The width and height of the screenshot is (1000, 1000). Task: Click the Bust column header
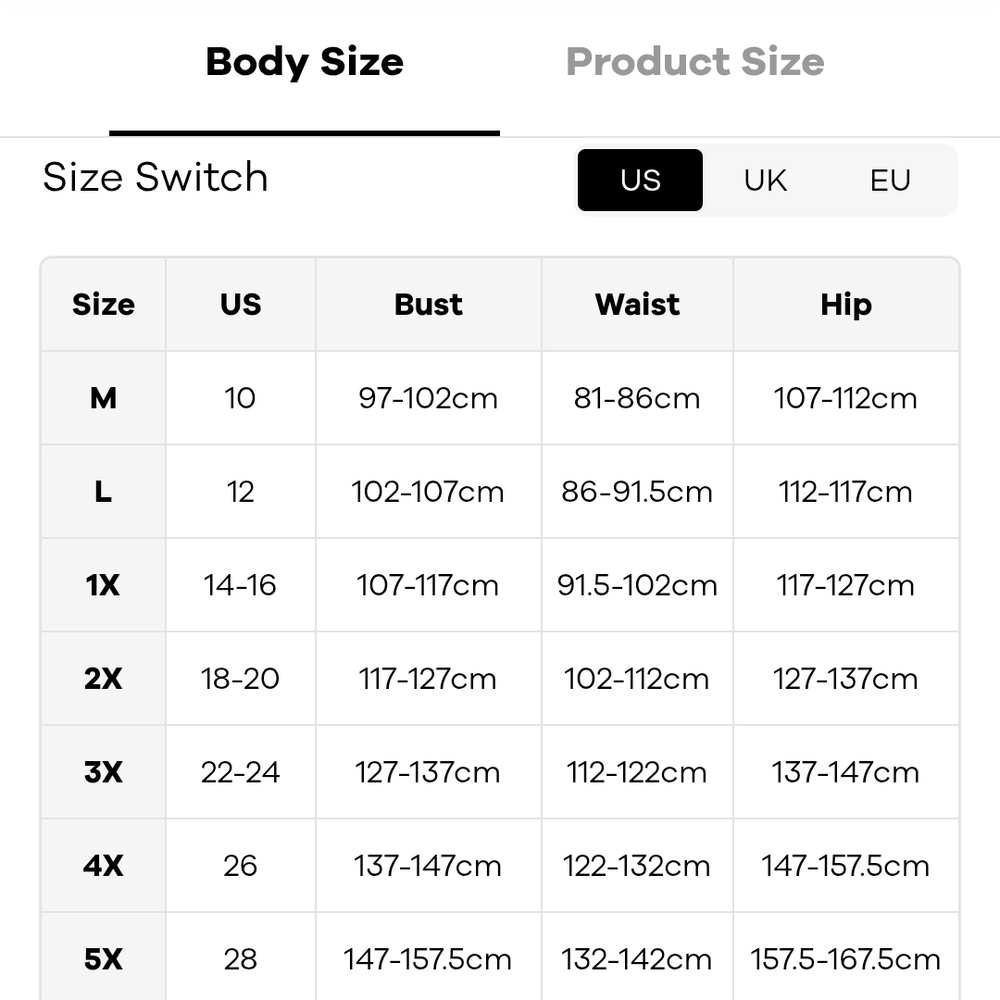429,304
